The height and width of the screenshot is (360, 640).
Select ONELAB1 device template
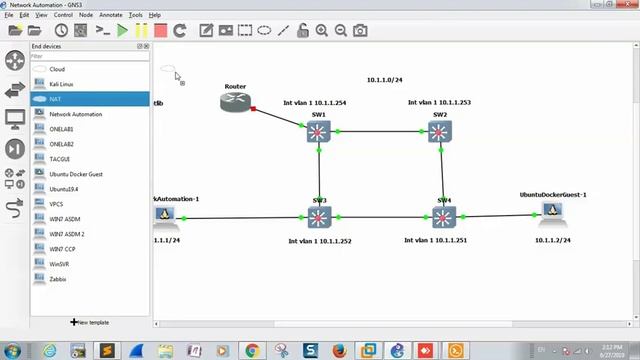[x=90, y=129]
